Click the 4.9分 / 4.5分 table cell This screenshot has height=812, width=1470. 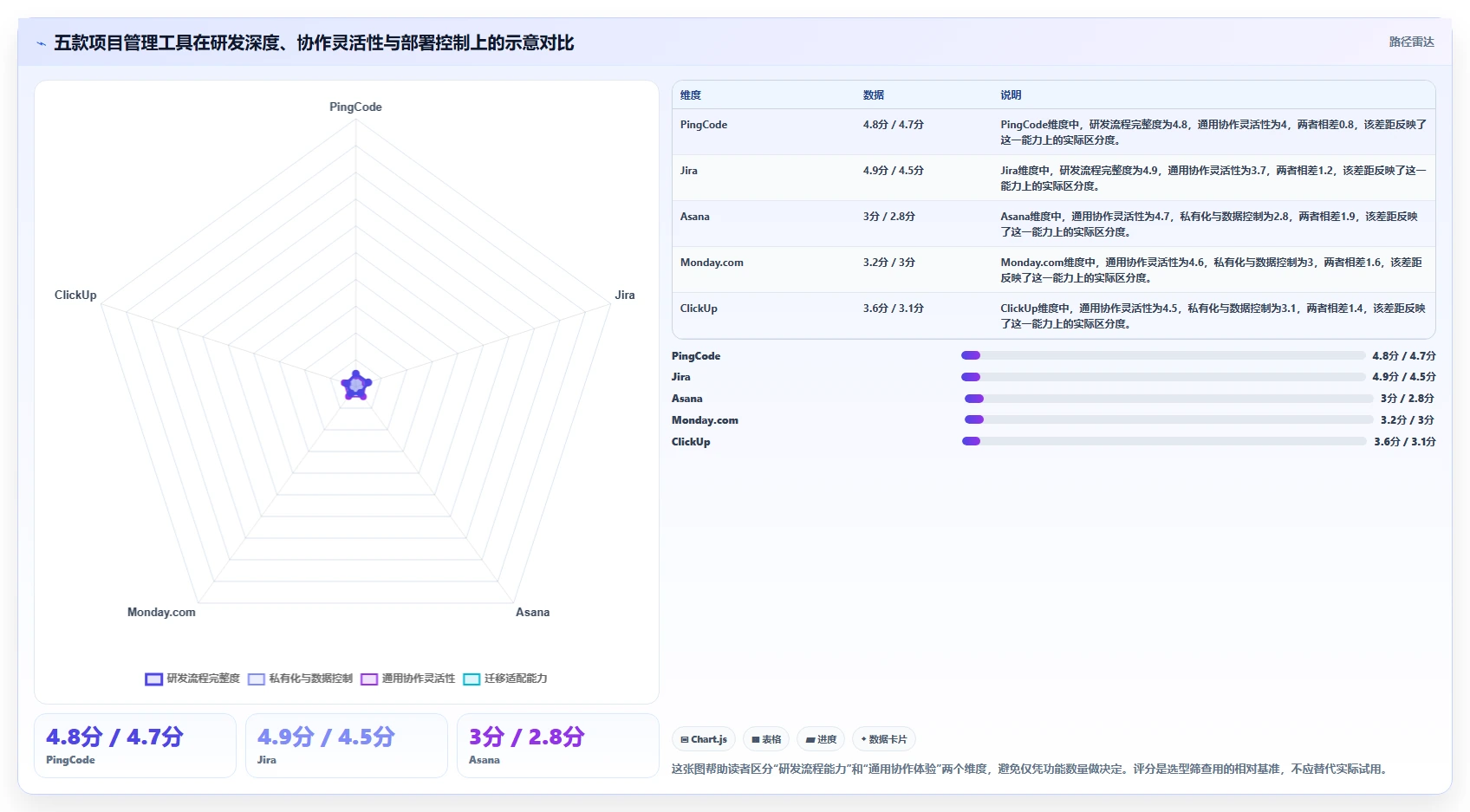coord(894,171)
